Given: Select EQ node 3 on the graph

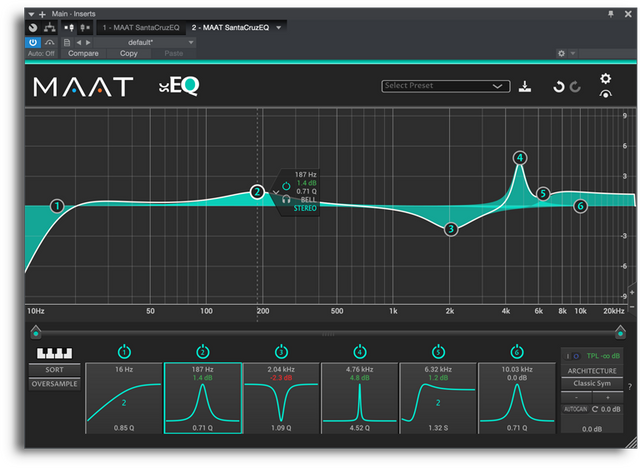Looking at the screenshot, I should [451, 229].
